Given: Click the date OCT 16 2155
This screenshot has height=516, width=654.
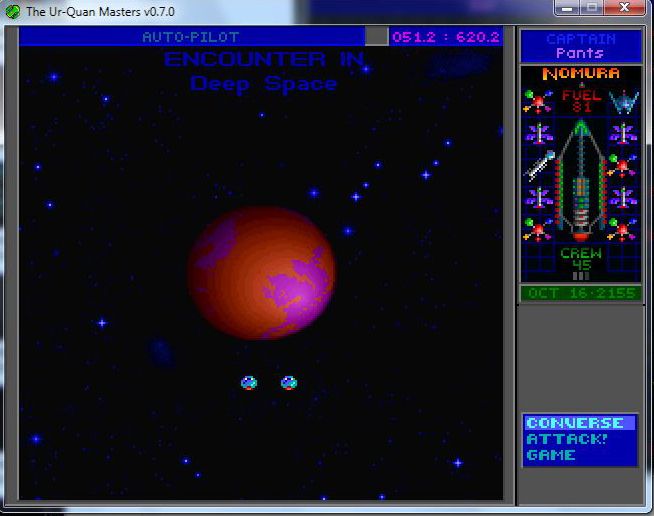Looking at the screenshot, I should click(x=581, y=293).
